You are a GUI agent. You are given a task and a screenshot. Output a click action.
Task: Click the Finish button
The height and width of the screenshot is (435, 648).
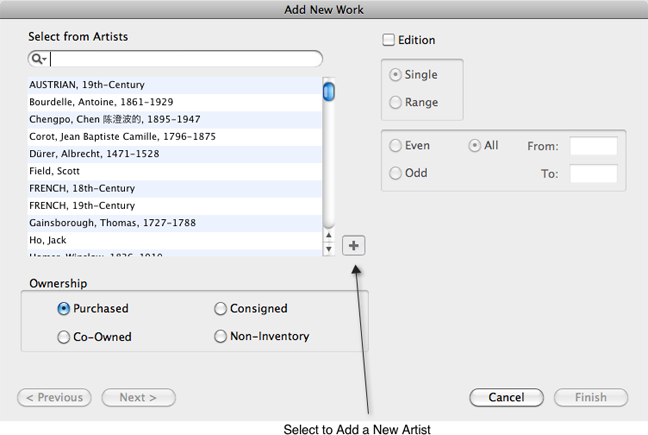coord(590,397)
